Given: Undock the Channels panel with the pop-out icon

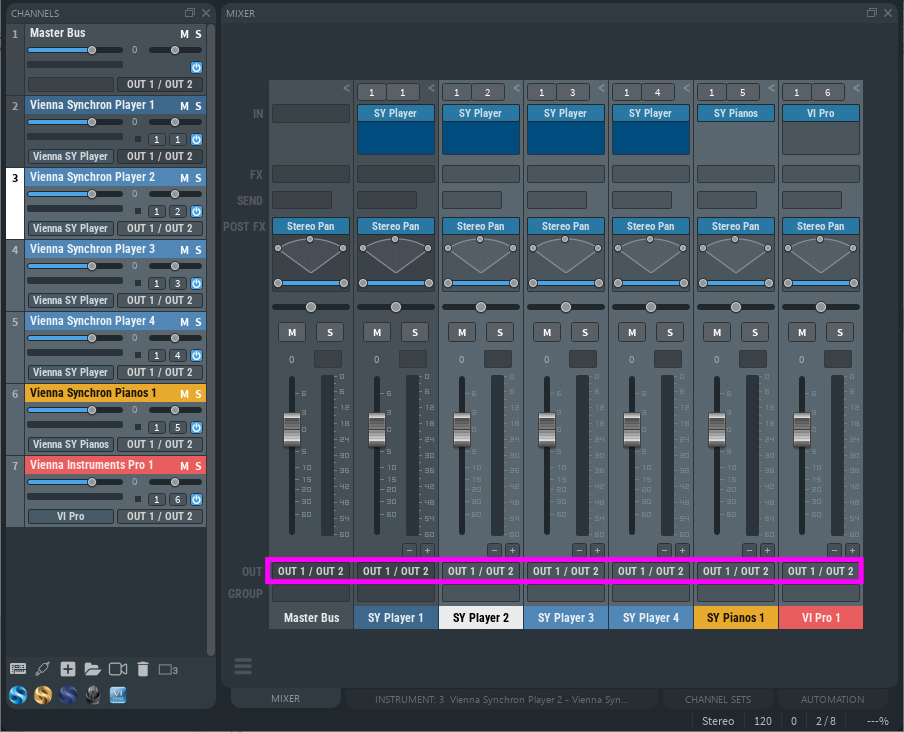Looking at the screenshot, I should pyautogui.click(x=190, y=13).
